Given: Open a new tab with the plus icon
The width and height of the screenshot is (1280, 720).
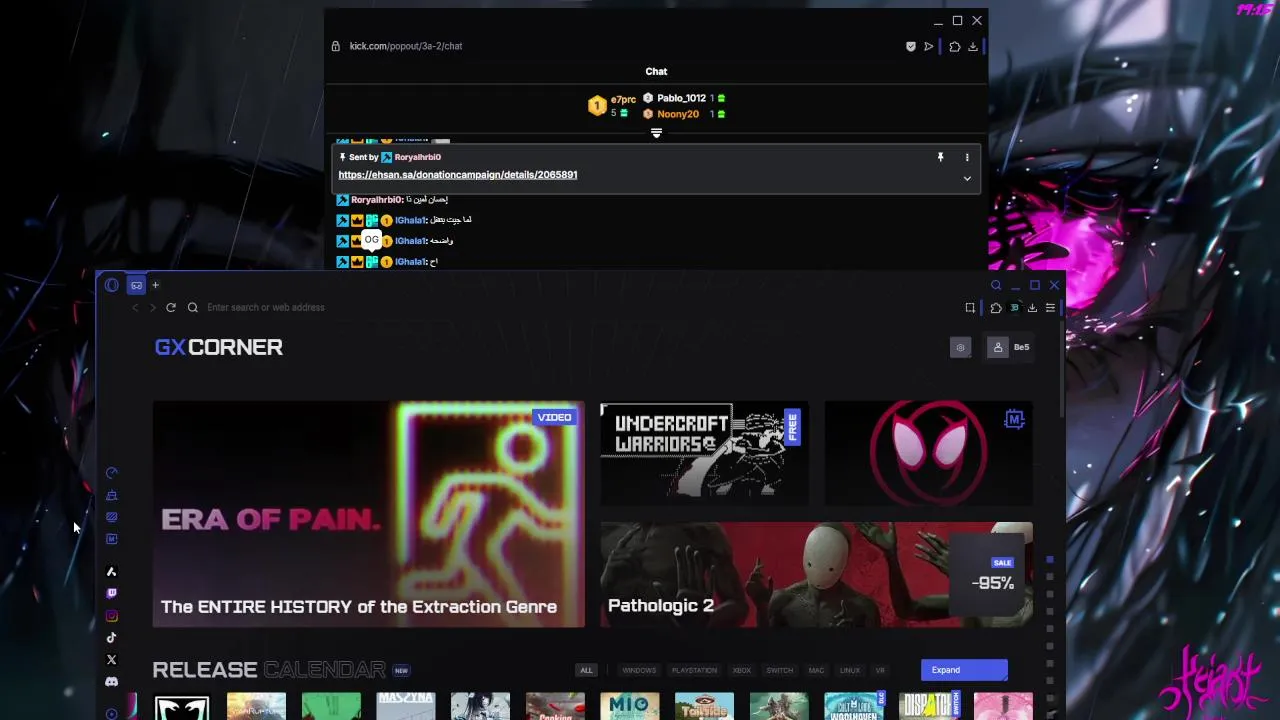Looking at the screenshot, I should (x=155, y=285).
